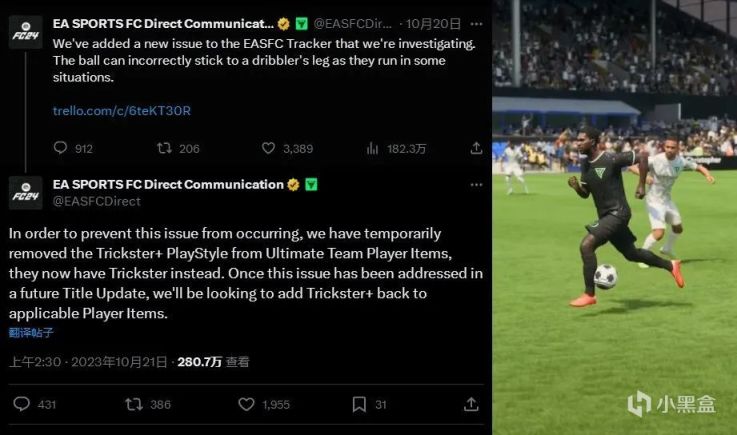Share the second tweet via bottom upload icon

pyautogui.click(x=471, y=404)
